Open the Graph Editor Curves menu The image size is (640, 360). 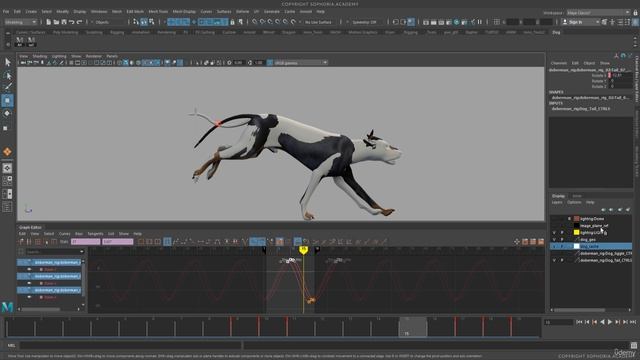pyautogui.click(x=64, y=234)
